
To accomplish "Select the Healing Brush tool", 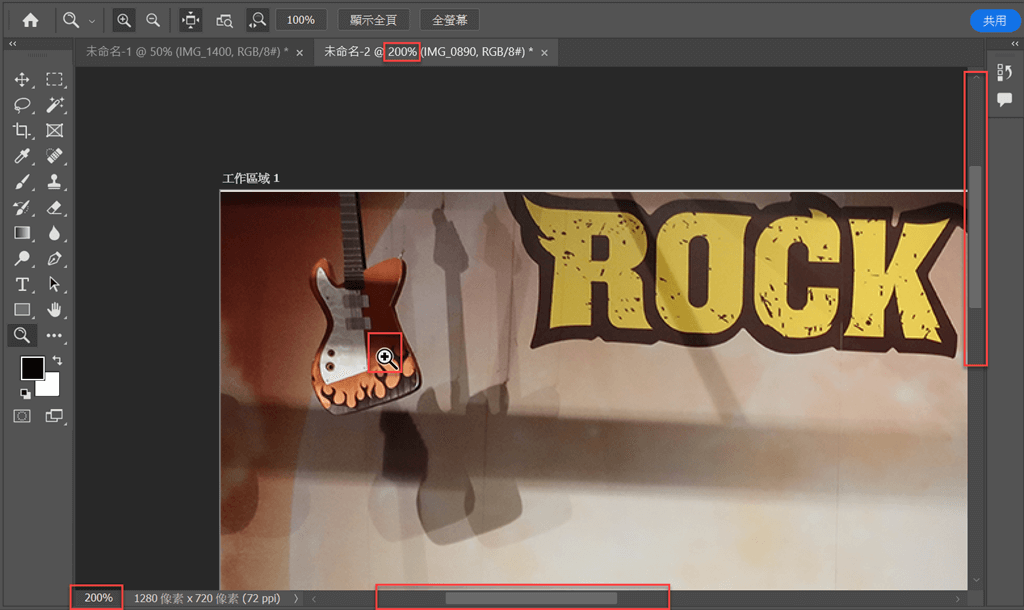I will point(54,156).
